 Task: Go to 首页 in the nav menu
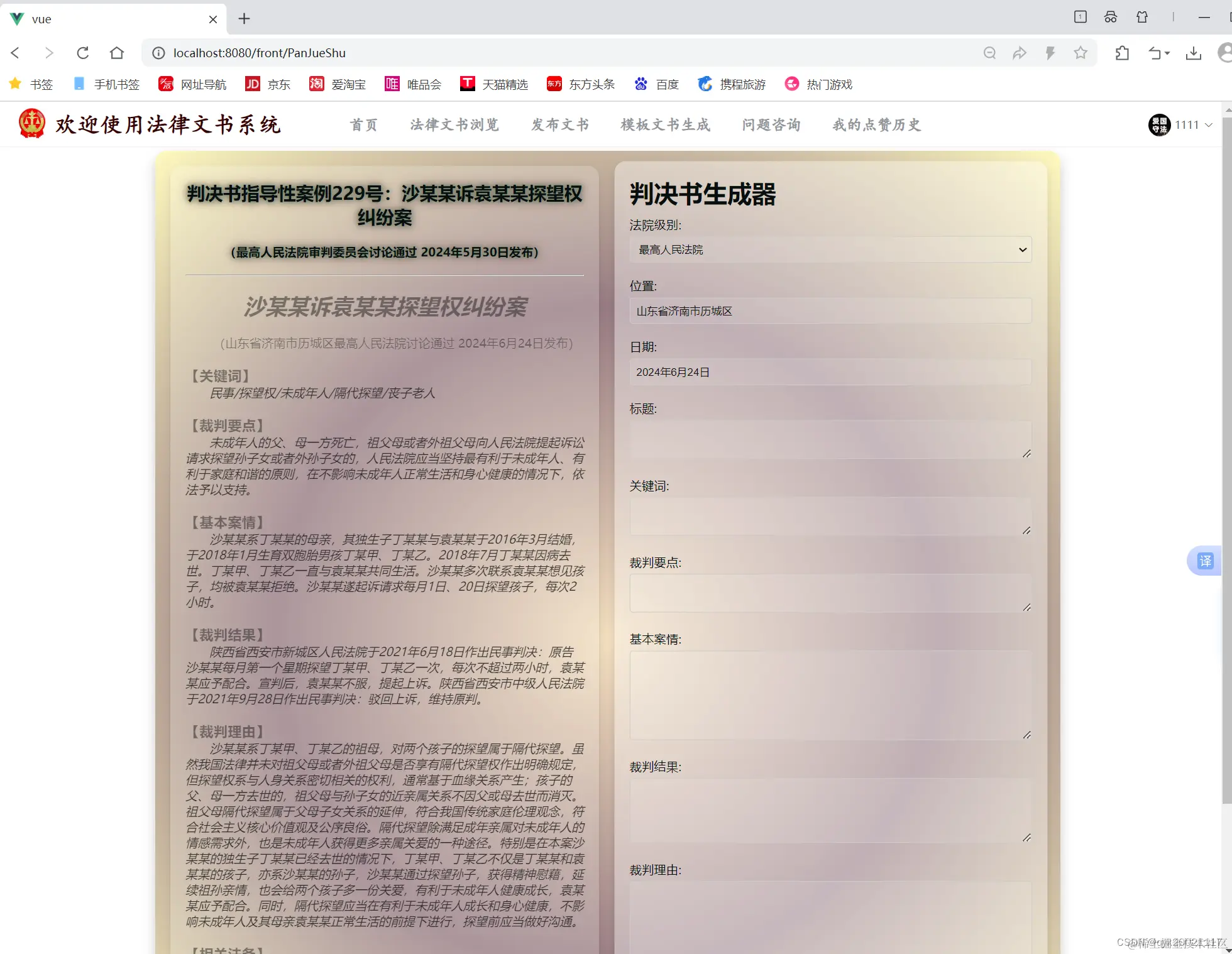click(x=364, y=124)
